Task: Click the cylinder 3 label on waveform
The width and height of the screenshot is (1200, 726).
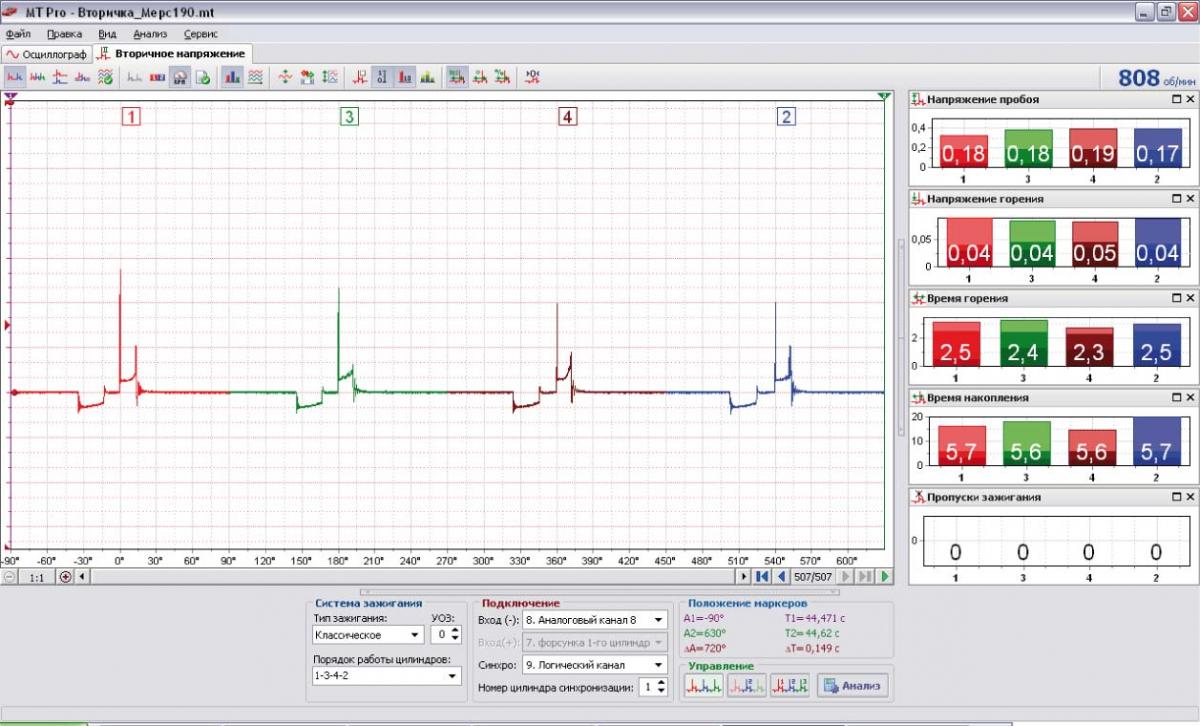Action: click(349, 117)
